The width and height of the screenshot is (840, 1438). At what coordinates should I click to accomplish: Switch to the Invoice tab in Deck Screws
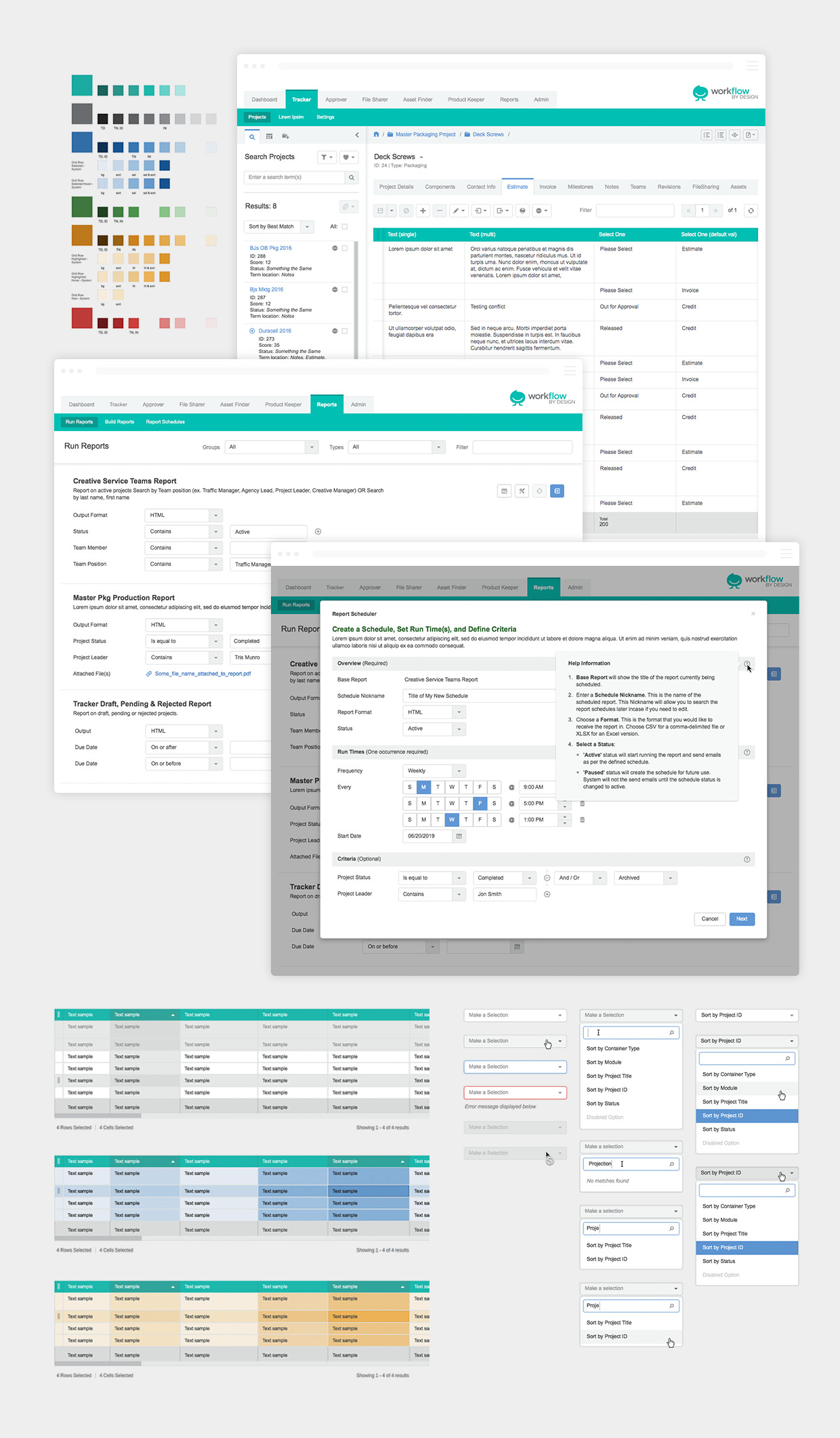pos(547,187)
